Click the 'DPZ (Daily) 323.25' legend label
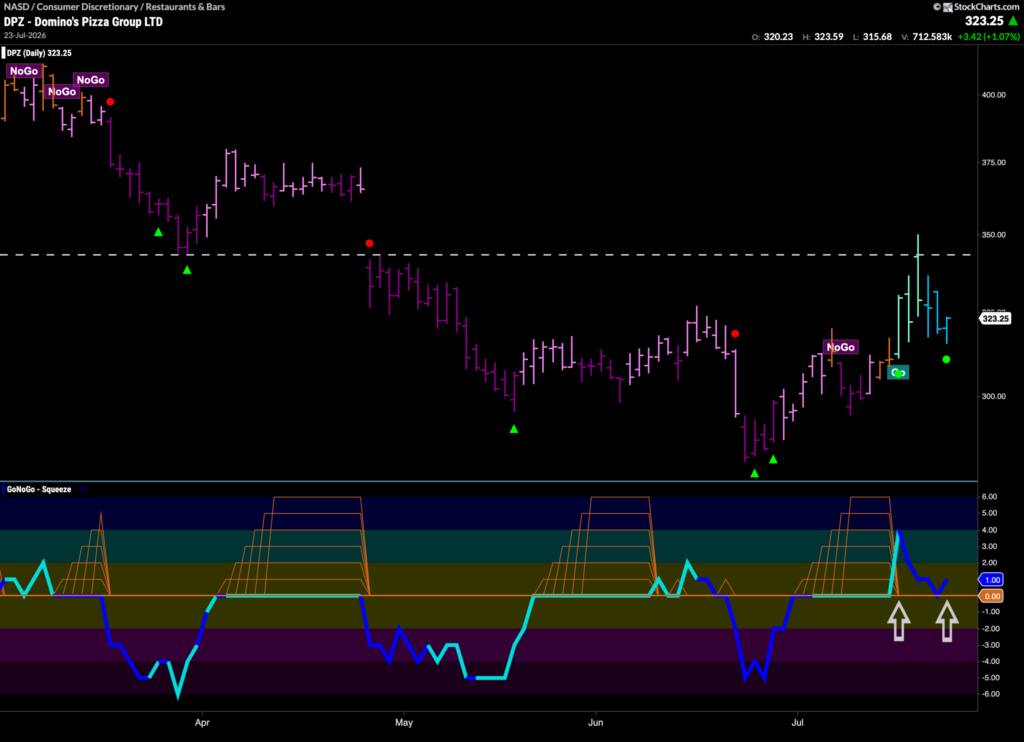 click(39, 53)
